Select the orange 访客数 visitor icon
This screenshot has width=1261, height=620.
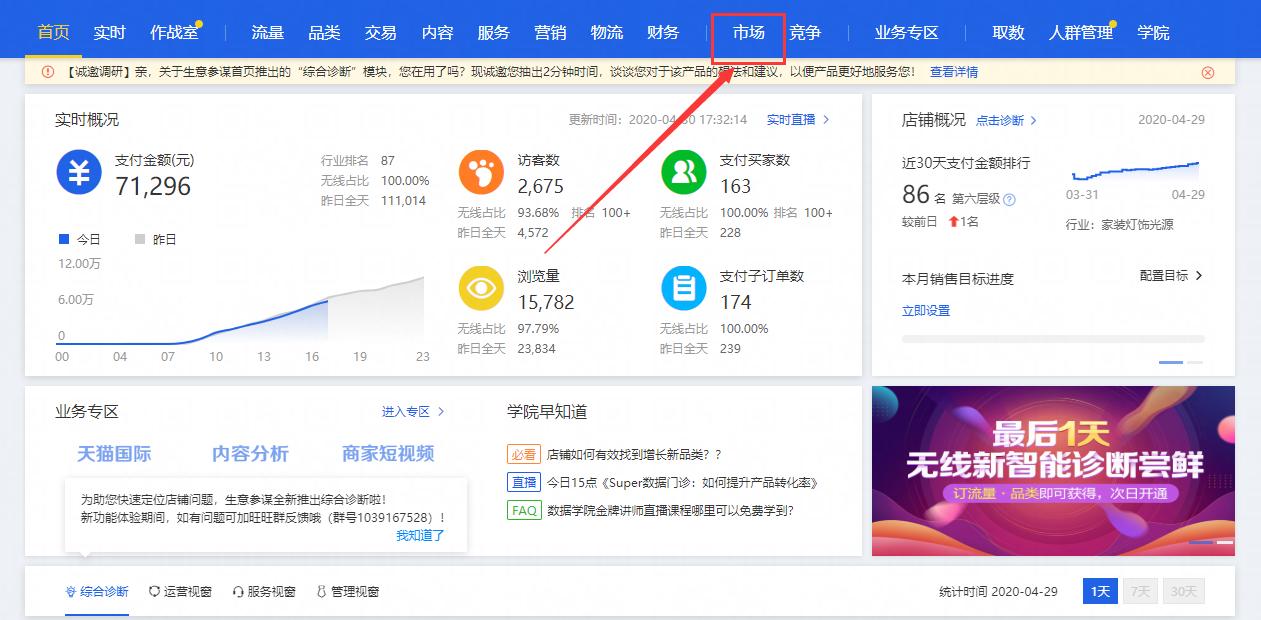pos(480,172)
